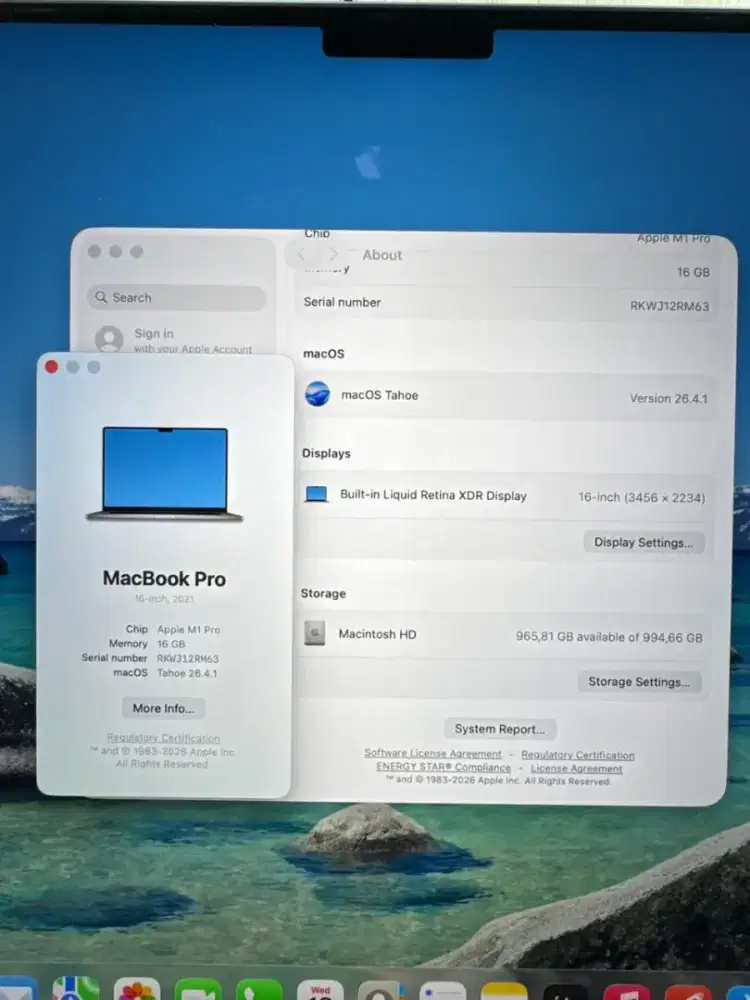Image resolution: width=750 pixels, height=1000 pixels.
Task: Click Sign in with your Apple Account
Action: (173, 339)
